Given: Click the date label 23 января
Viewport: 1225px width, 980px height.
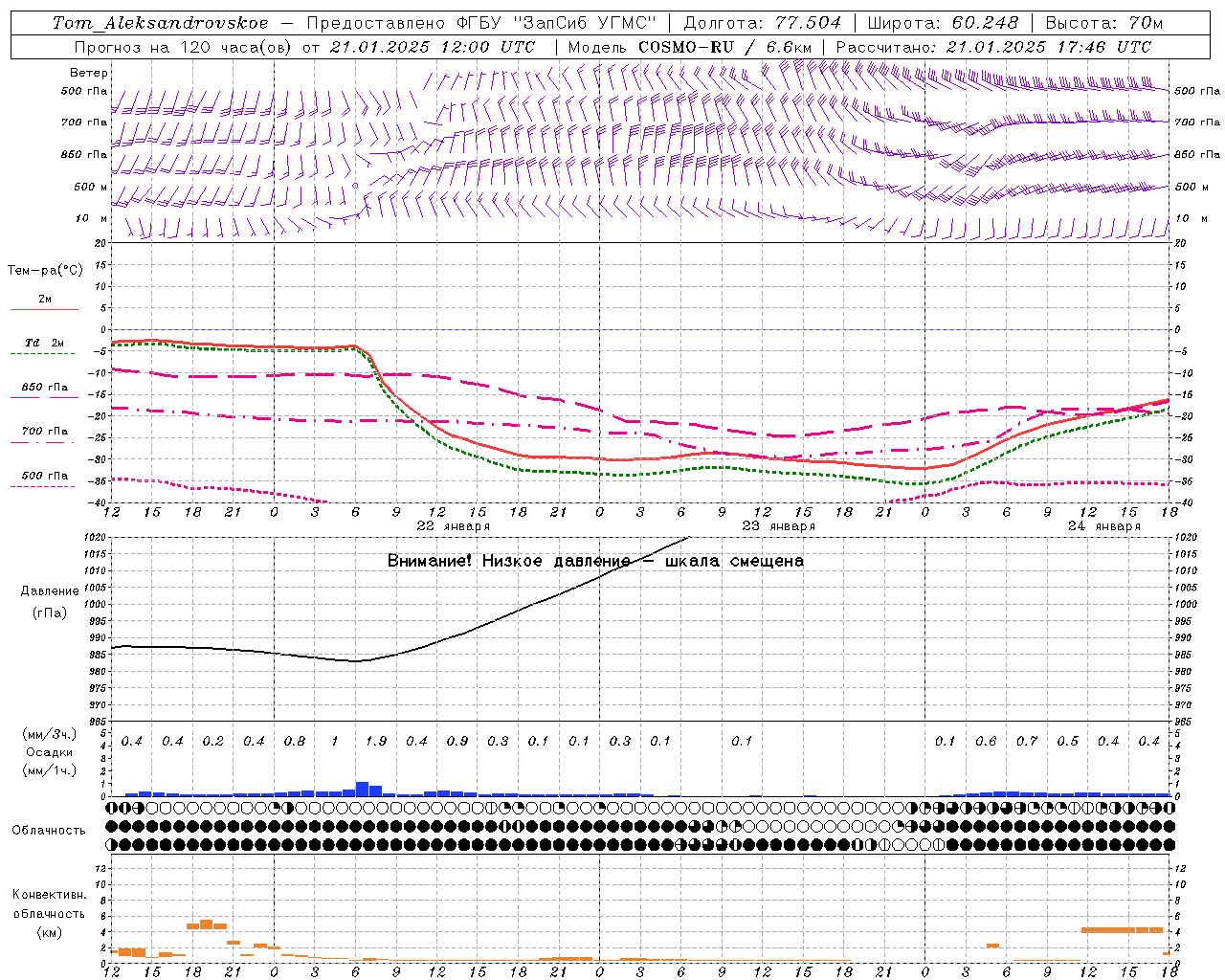Looking at the screenshot, I should pos(778,526).
